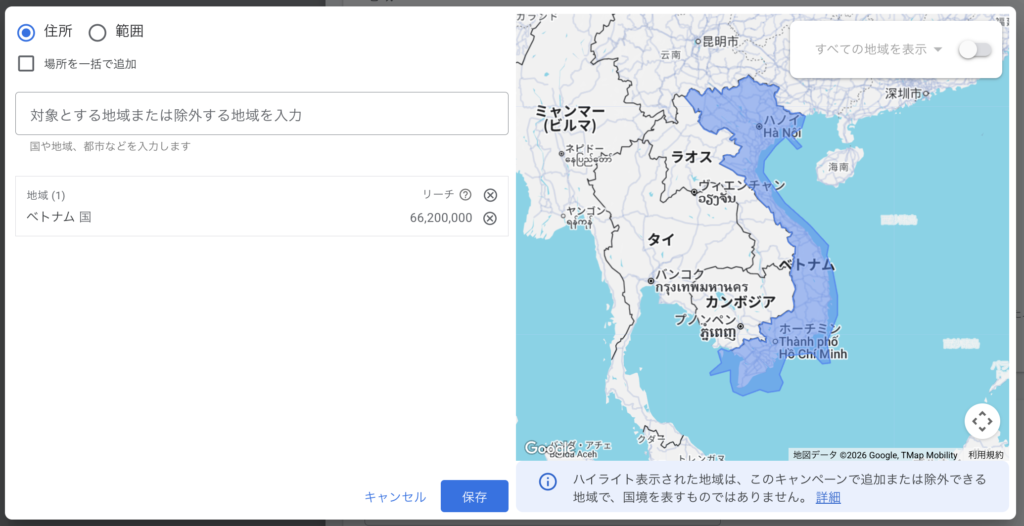Click the 地図データ ©2026 Google attribution text
This screenshot has width=1024, height=526.
pos(875,455)
